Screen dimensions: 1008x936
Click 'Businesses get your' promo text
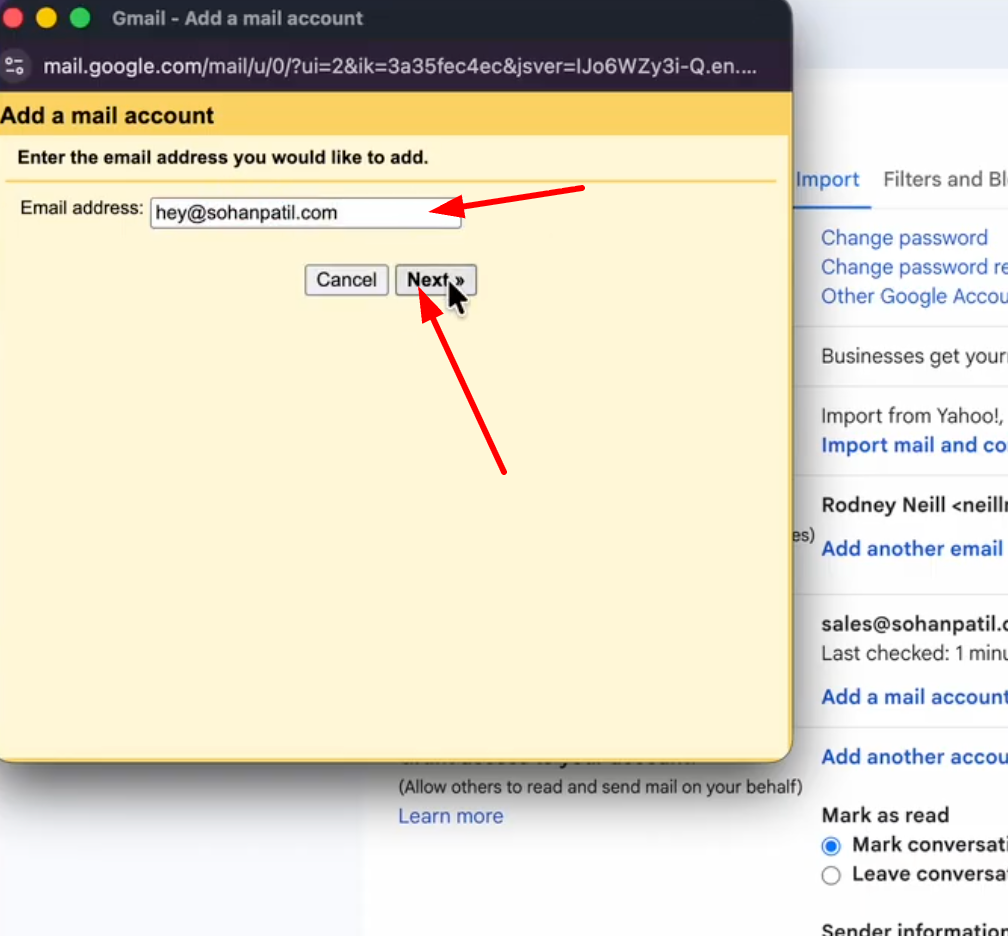(914, 356)
